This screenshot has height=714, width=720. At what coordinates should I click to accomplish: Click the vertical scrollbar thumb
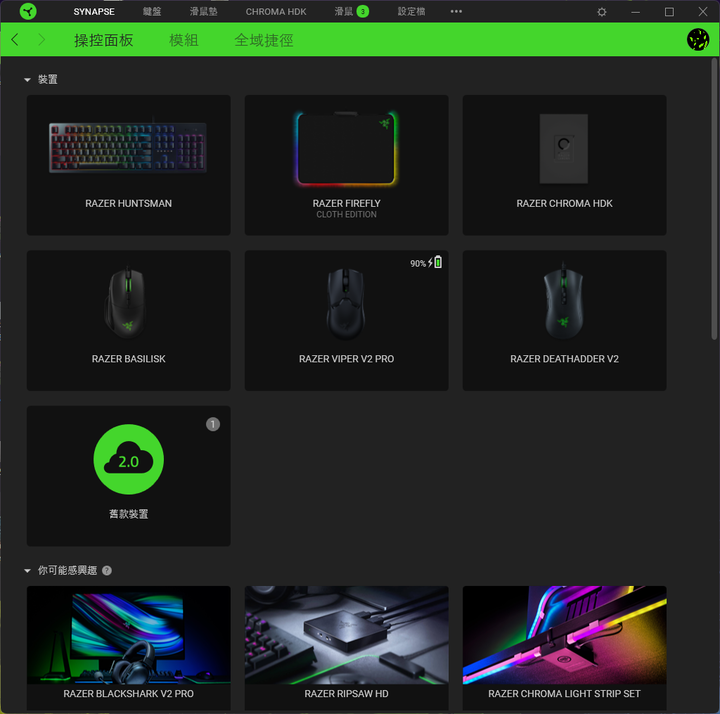[x=714, y=198]
